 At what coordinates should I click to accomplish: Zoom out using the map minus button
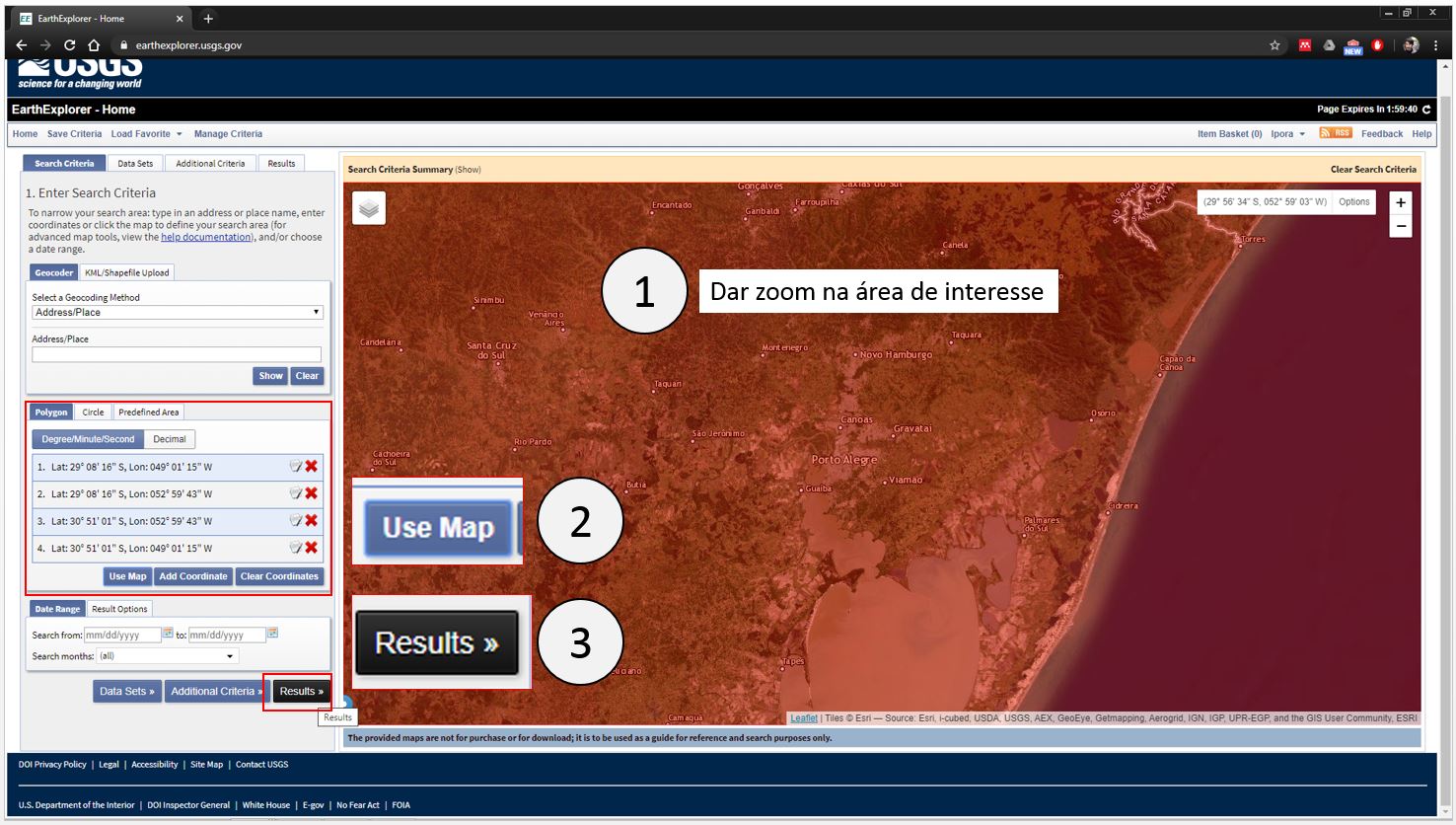1400,226
